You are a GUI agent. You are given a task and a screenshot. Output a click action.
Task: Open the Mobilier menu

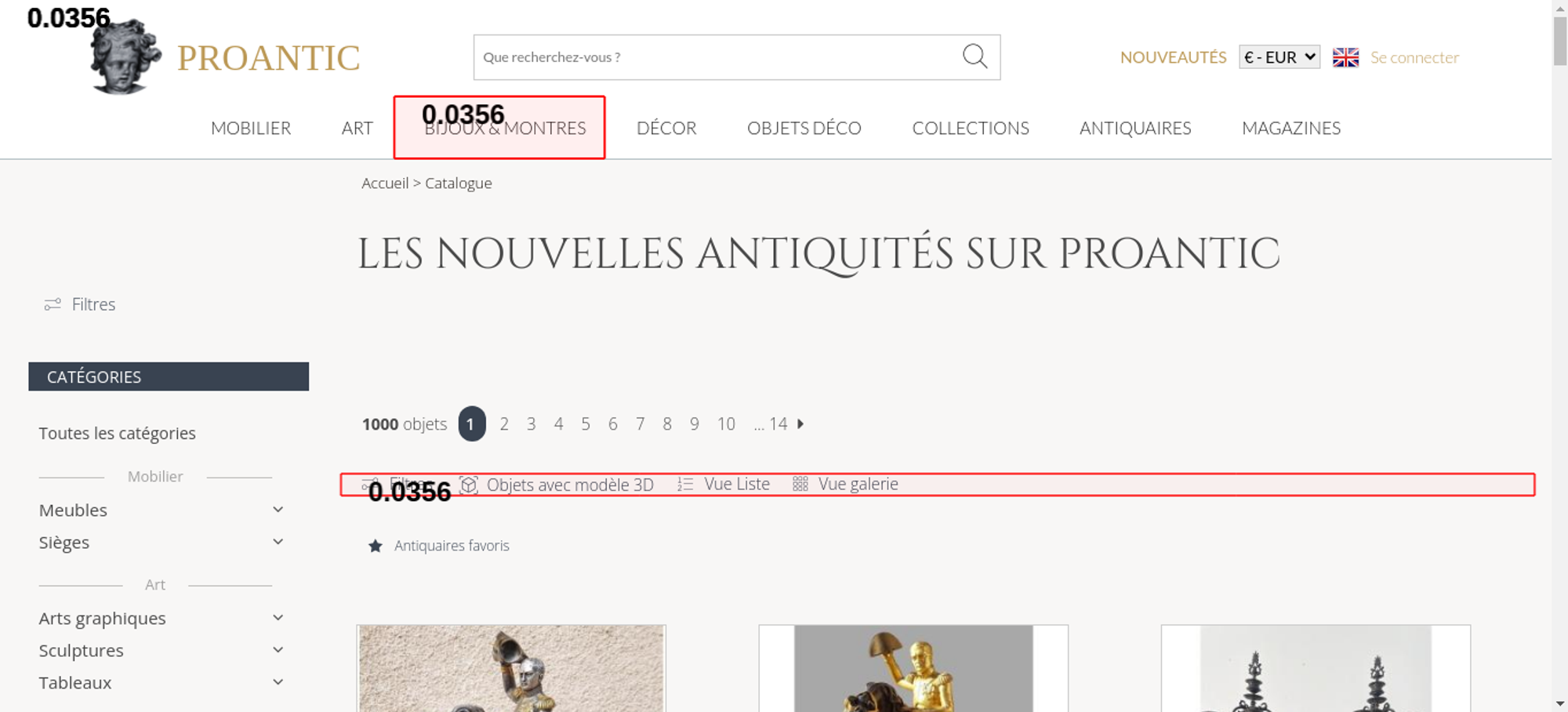tap(251, 129)
